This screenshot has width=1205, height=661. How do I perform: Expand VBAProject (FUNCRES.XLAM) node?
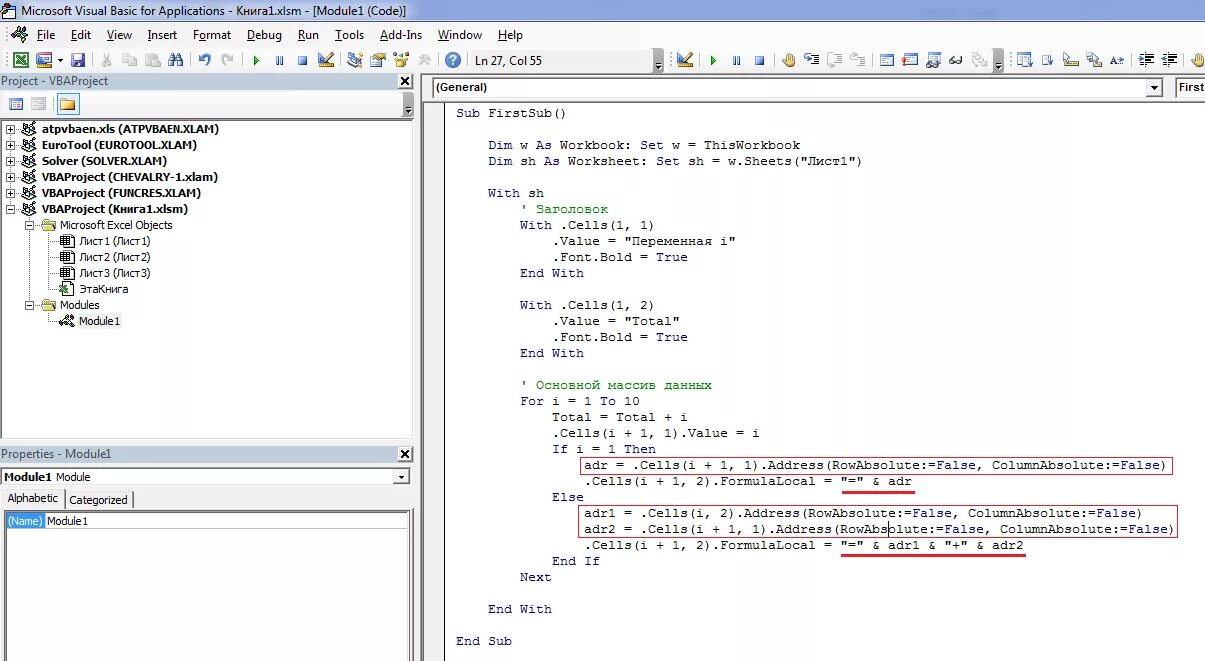coord(11,193)
